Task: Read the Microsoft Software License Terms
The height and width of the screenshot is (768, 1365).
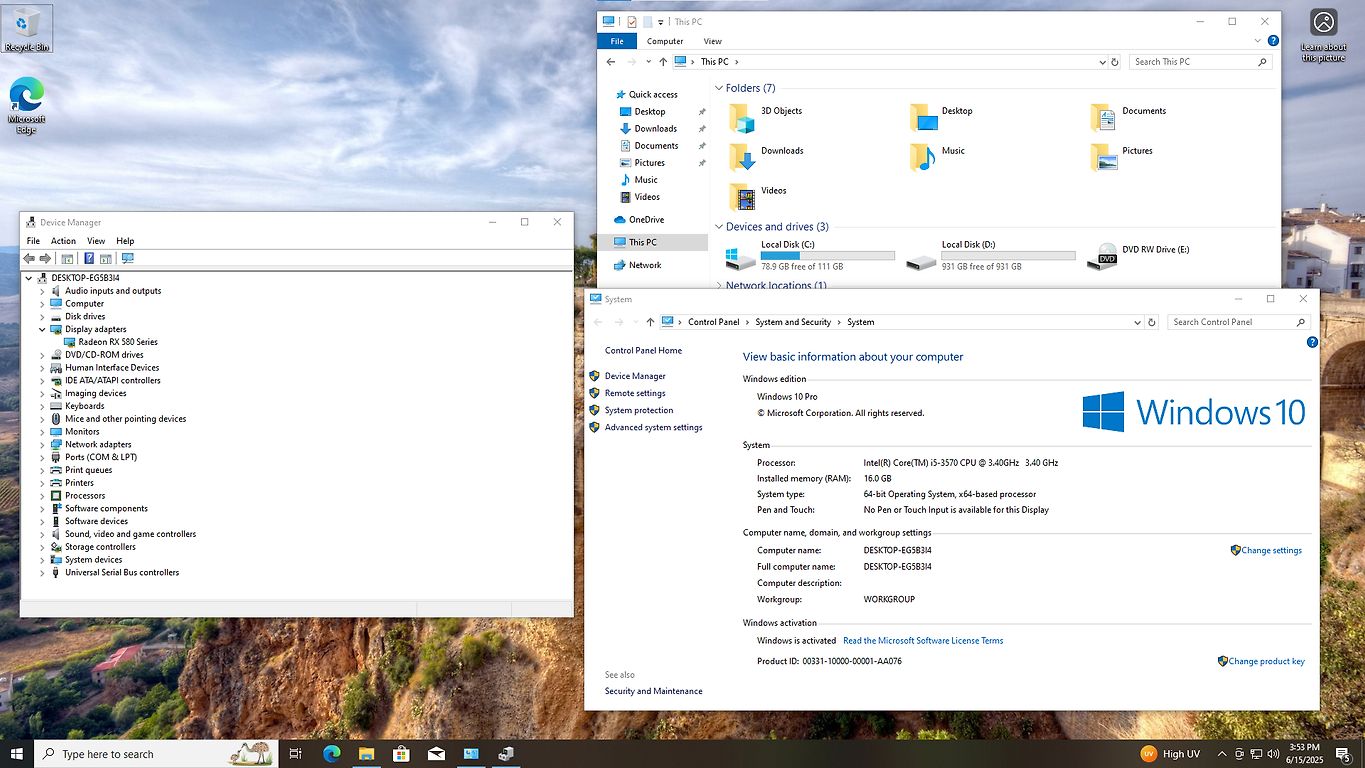Action: 923,640
